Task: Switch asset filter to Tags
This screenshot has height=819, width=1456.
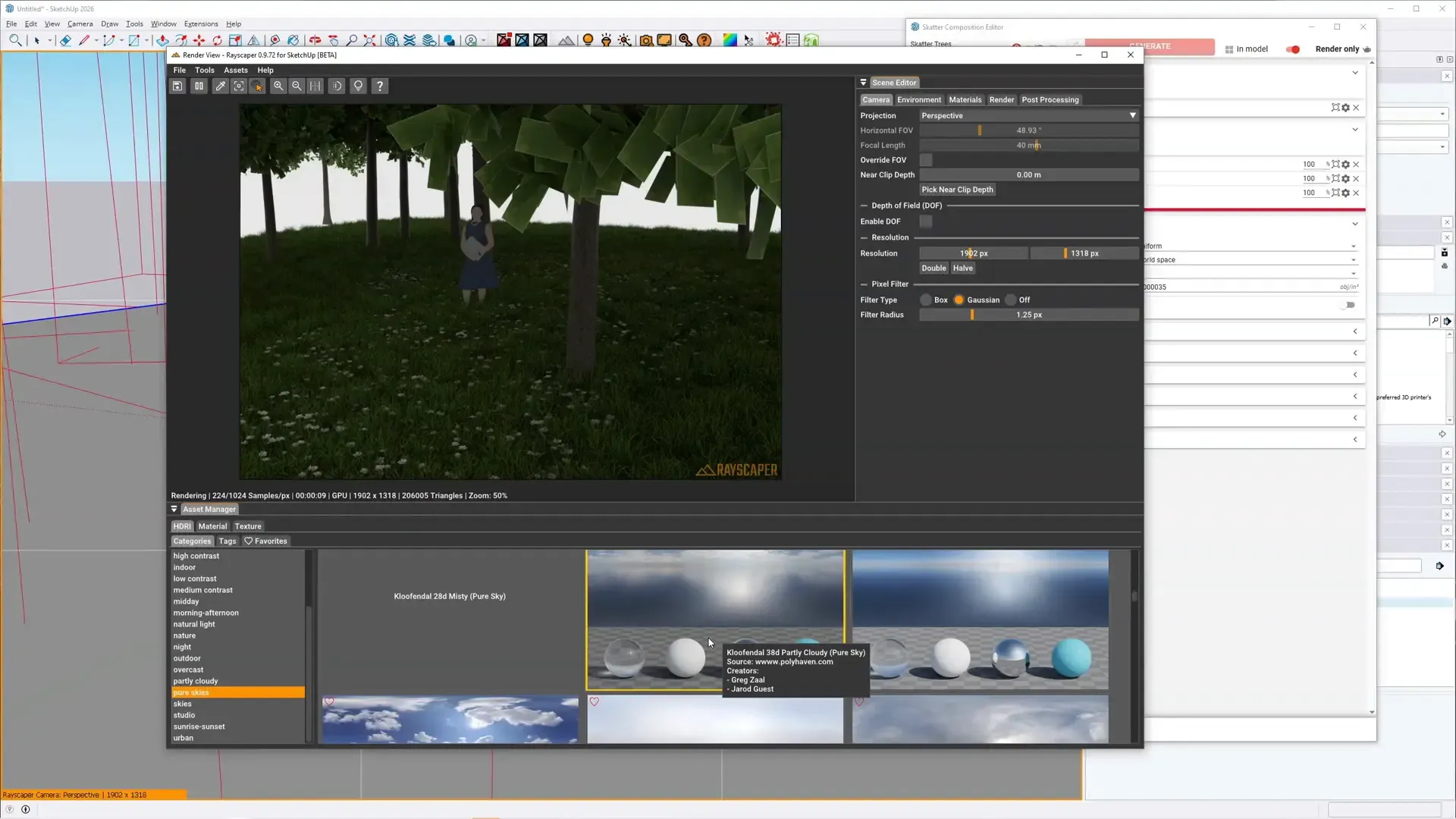Action: [227, 541]
